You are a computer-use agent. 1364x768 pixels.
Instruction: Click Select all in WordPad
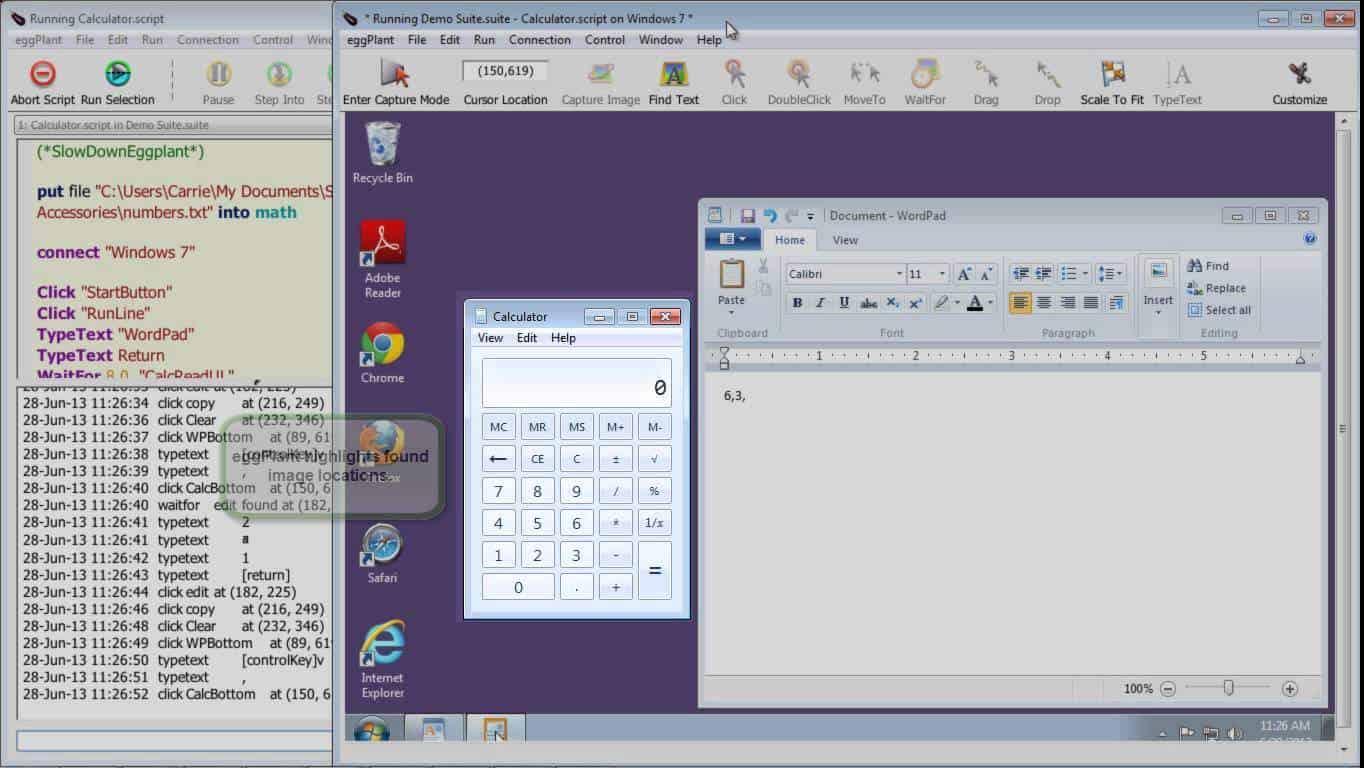pyautogui.click(x=1217, y=310)
